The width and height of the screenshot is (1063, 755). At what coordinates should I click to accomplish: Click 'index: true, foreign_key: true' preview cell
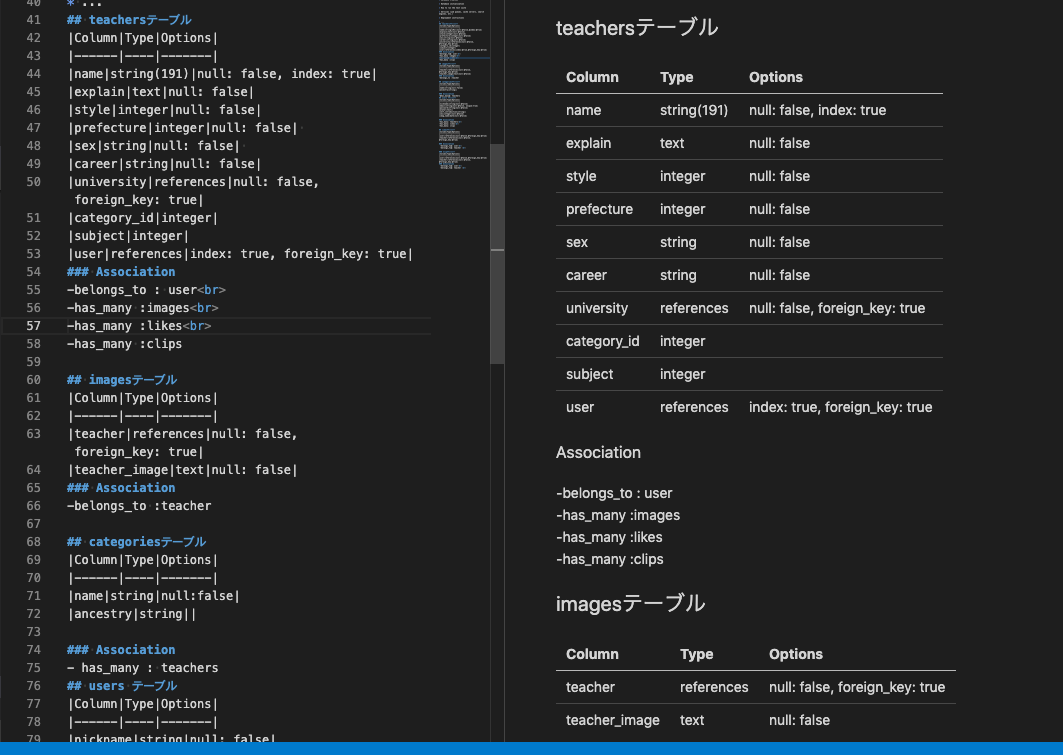(840, 407)
